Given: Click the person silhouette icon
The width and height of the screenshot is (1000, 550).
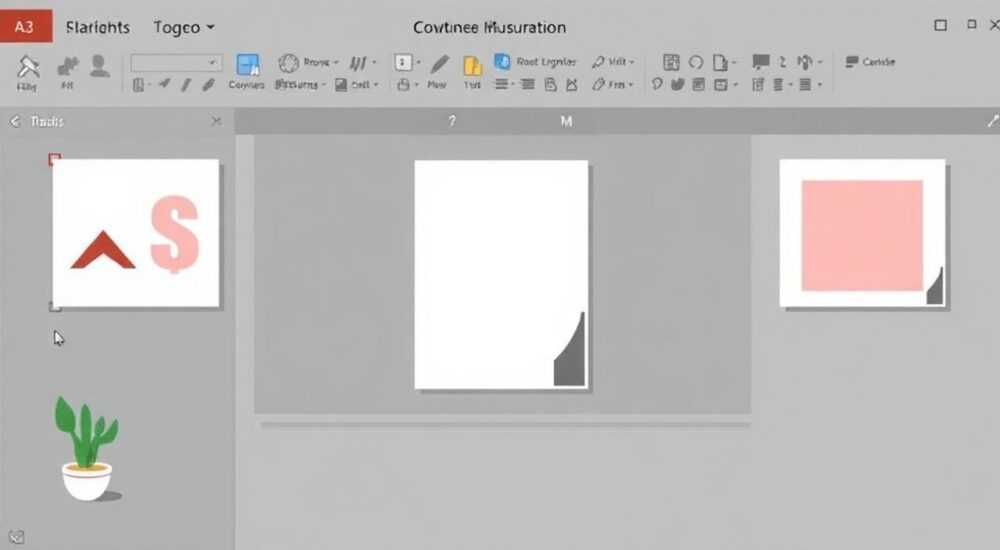Looking at the screenshot, I should pyautogui.click(x=99, y=66).
